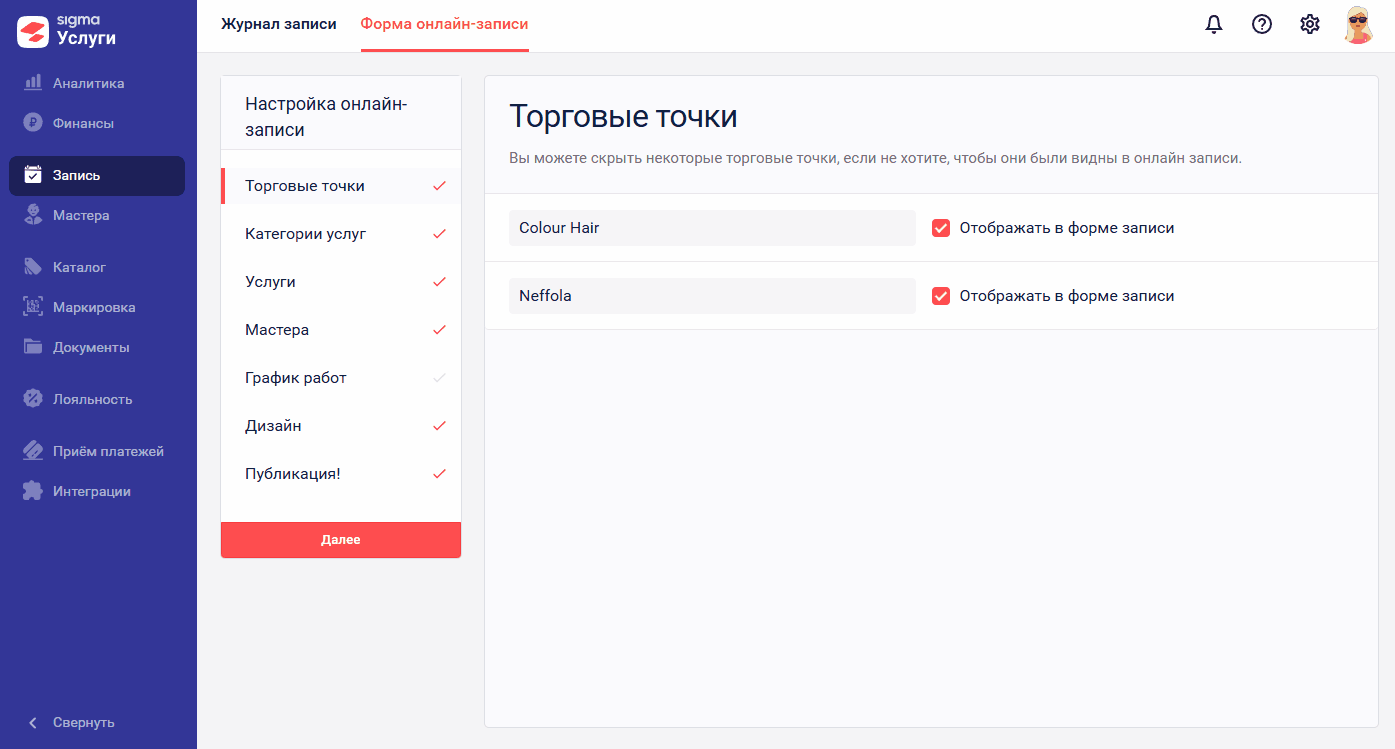Open Категории услуг setup step
Image resolution: width=1395 pixels, height=749 pixels.
click(x=341, y=234)
